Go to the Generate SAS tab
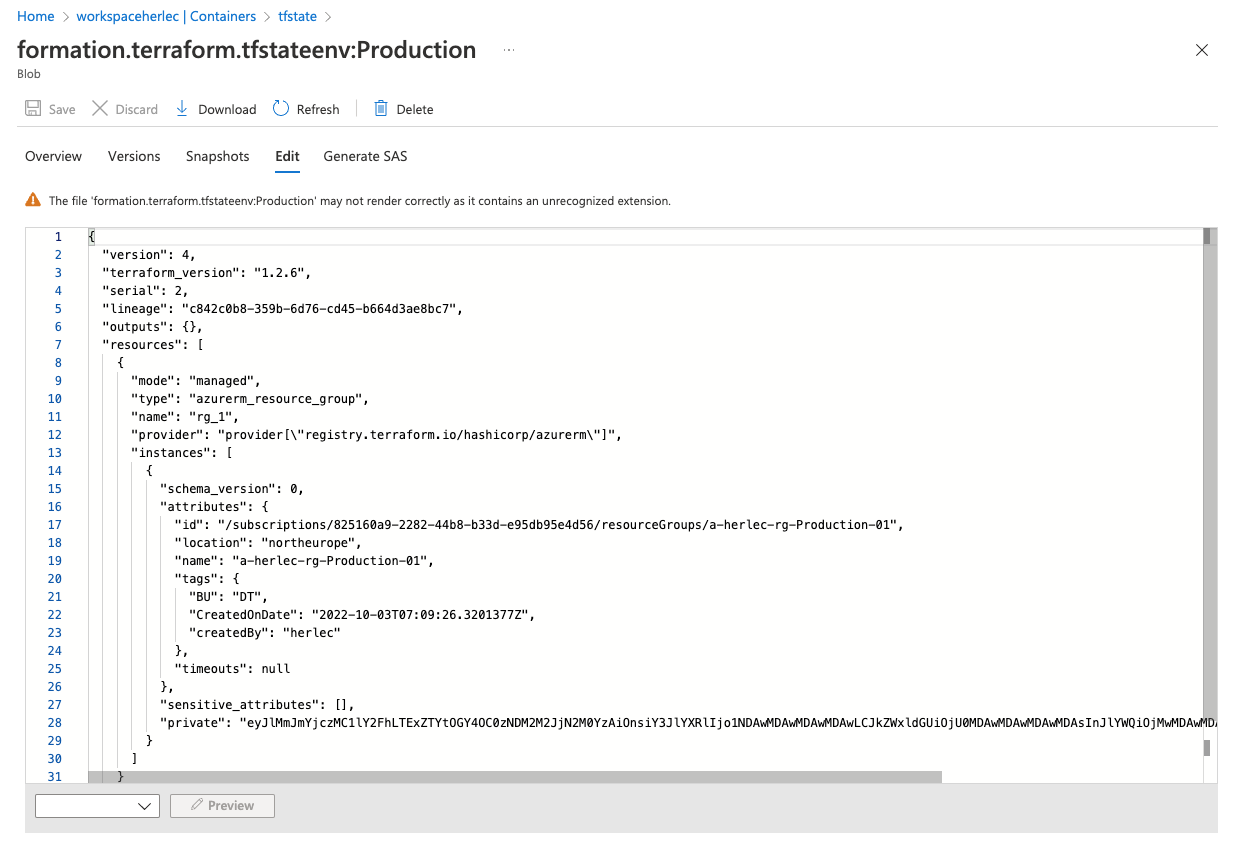 point(365,156)
